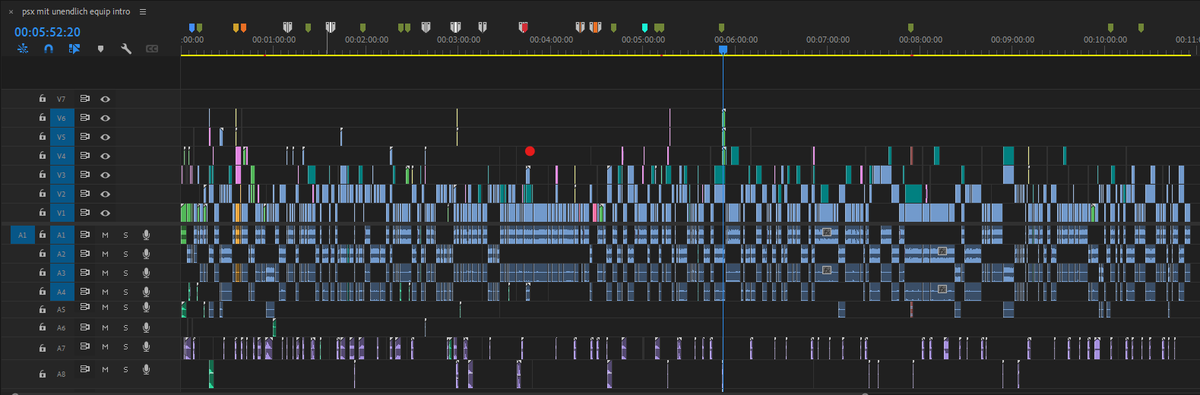The image size is (1200, 395).
Task: Lock audio track A1
Action: tap(42, 234)
